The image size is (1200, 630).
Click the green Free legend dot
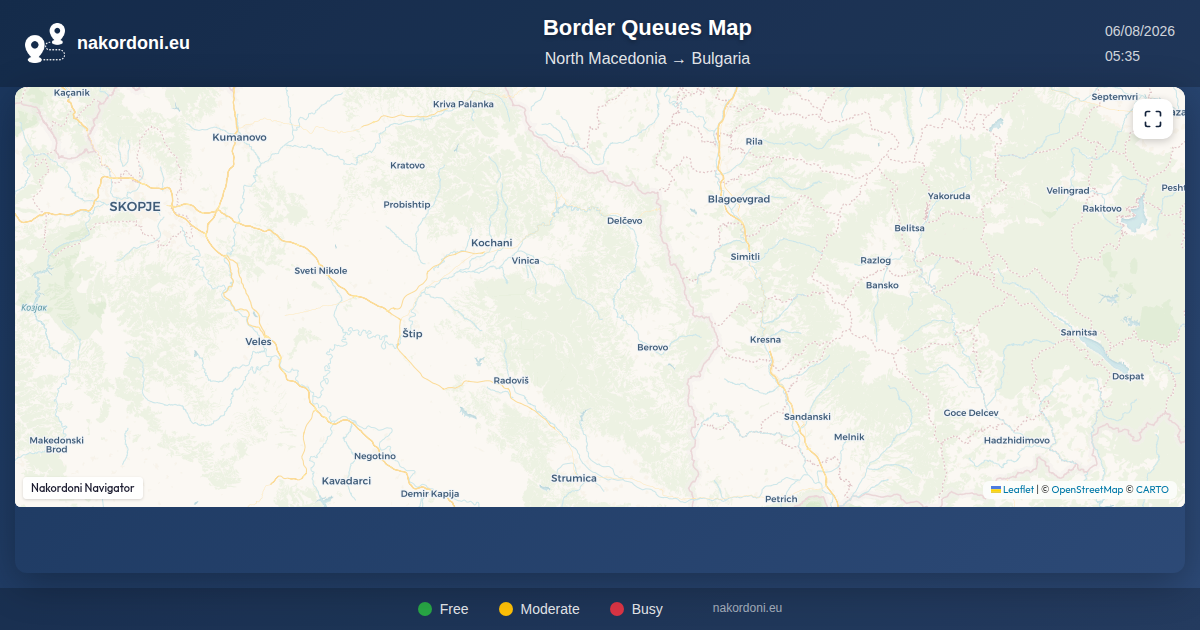(425, 609)
